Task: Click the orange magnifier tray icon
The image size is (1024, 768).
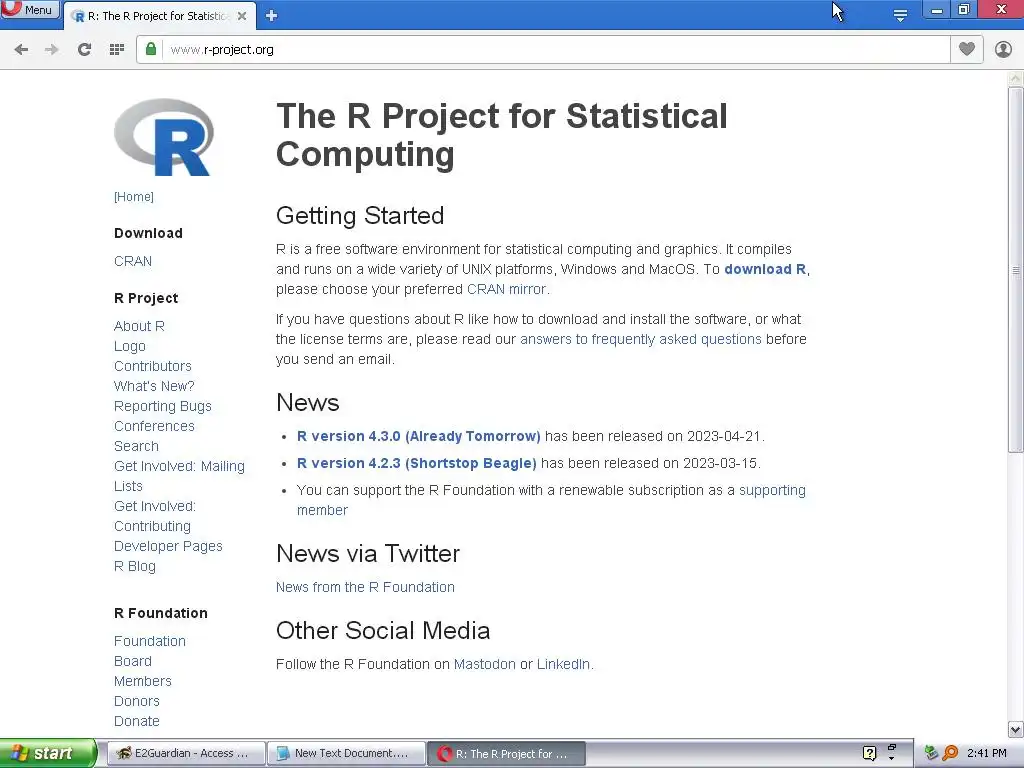Action: pos(950,753)
